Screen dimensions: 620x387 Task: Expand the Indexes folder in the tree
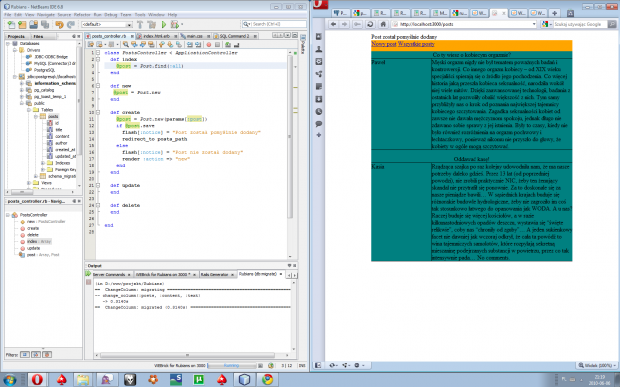(x=43, y=163)
